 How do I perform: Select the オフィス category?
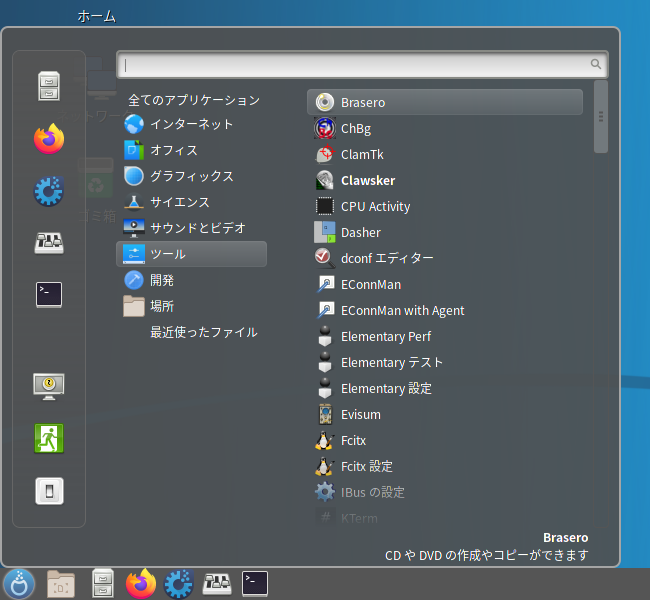tap(192, 150)
